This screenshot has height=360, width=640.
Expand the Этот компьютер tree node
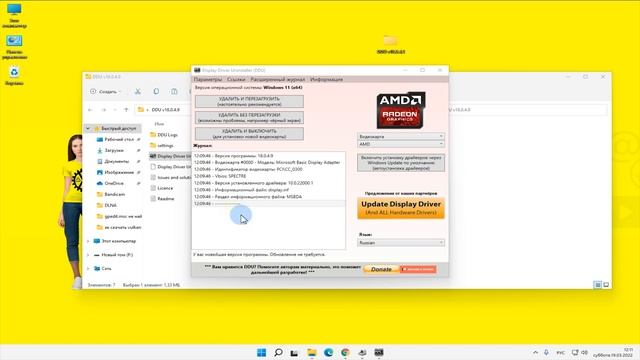click(88, 241)
